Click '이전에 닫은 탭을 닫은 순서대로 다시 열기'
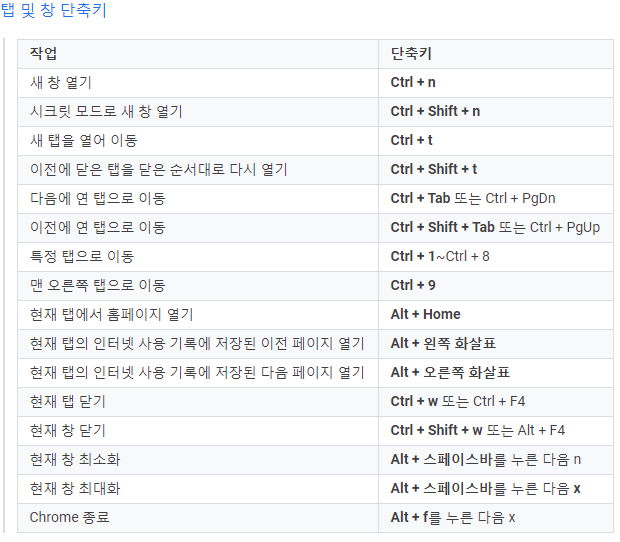The height and width of the screenshot is (542, 620). coord(159,169)
